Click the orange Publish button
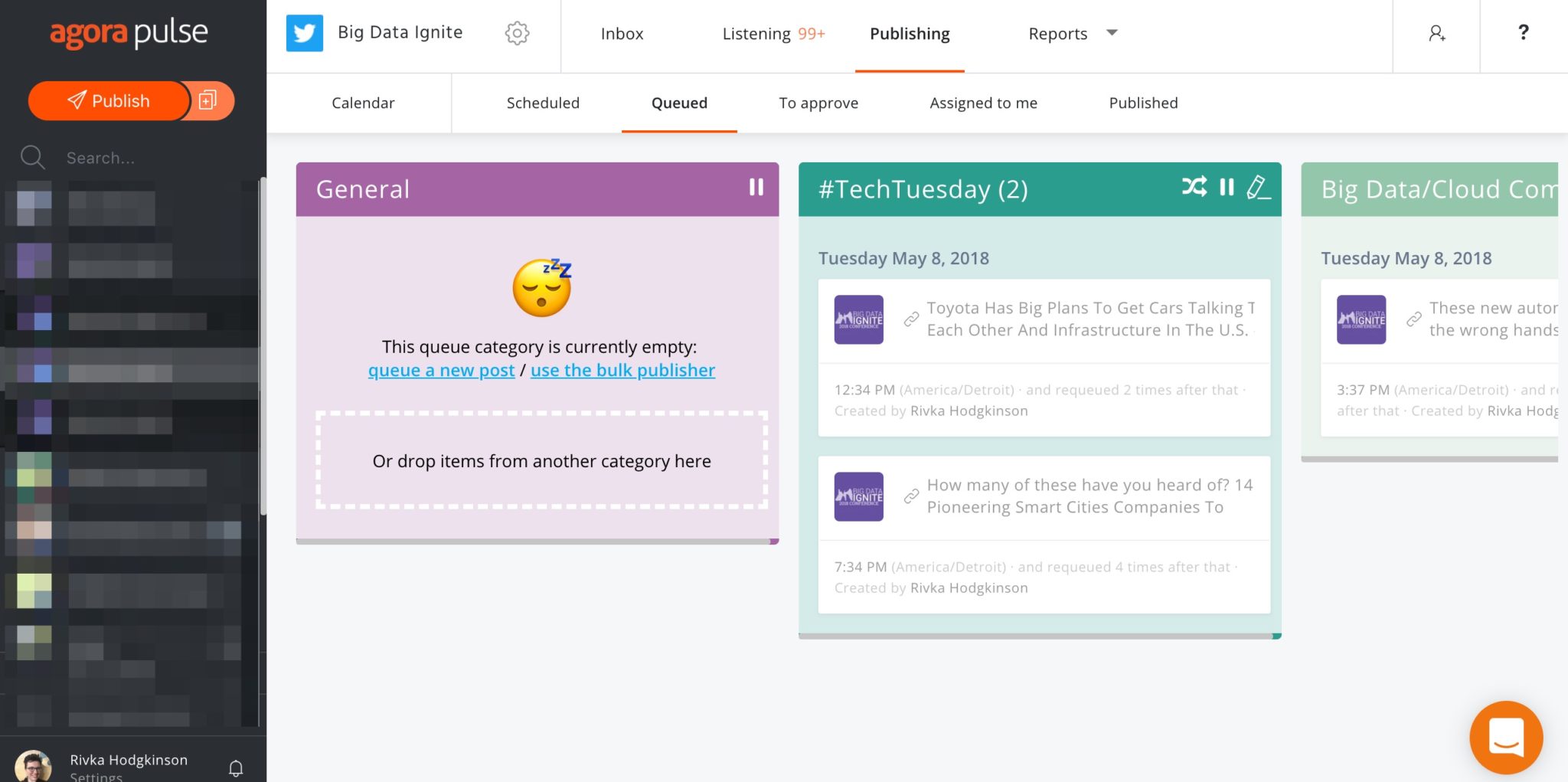This screenshot has width=1568, height=782. click(109, 101)
